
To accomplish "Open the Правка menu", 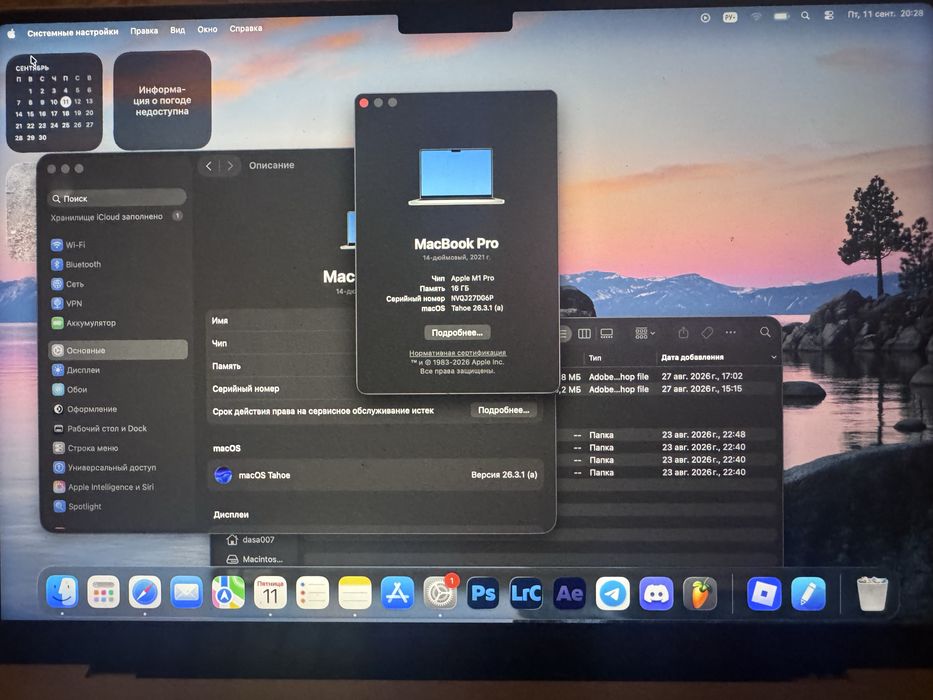I will pos(144,30).
